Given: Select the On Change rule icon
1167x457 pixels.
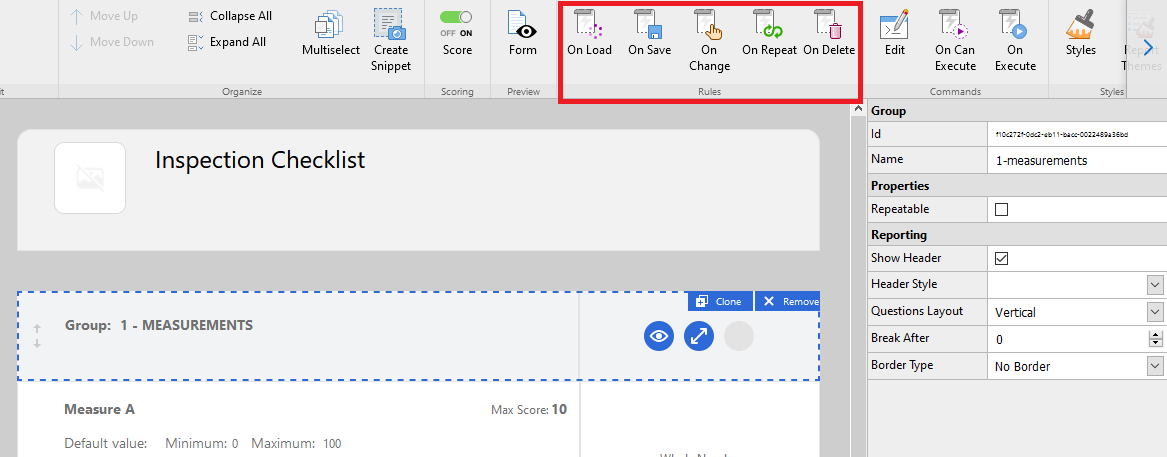Looking at the screenshot, I should [x=709, y=25].
